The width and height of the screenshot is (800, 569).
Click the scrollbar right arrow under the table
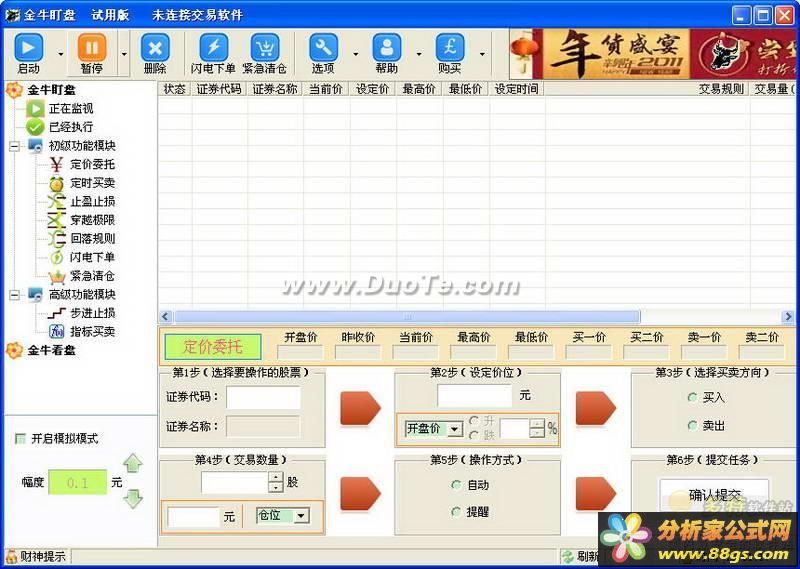tap(788, 317)
